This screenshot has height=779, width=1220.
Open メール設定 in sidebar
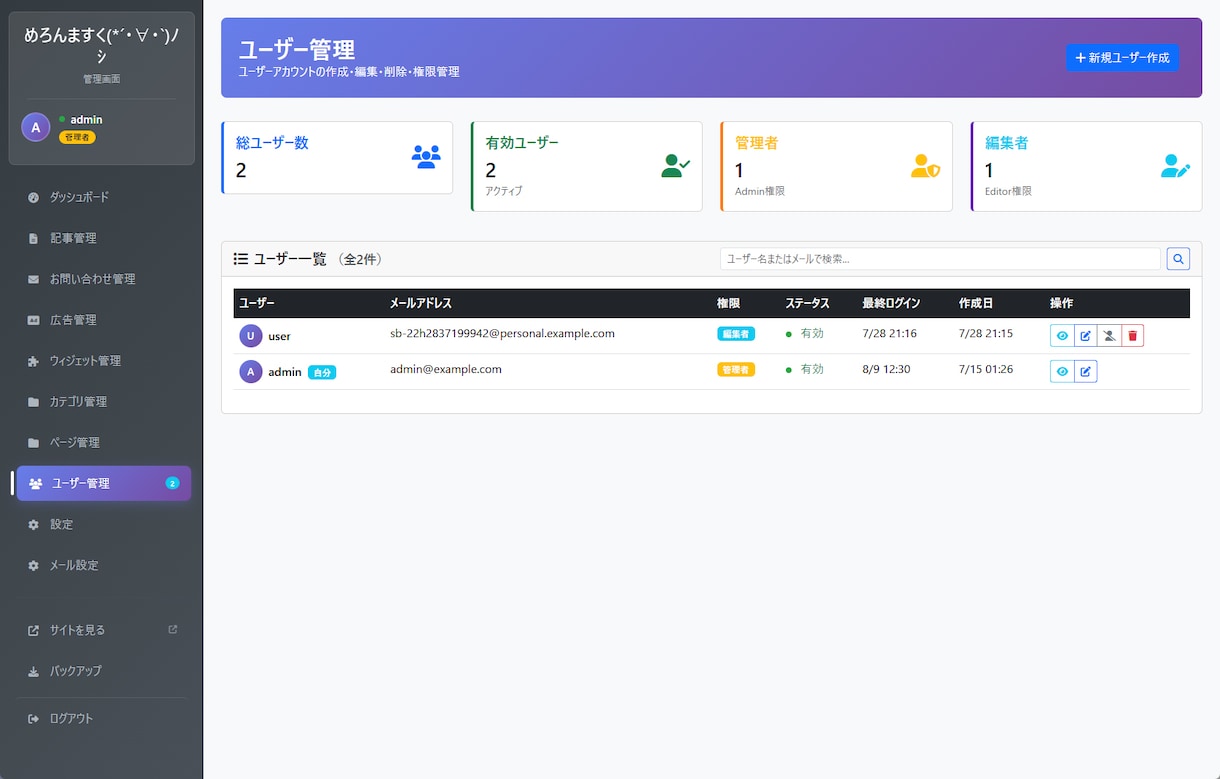pos(102,565)
